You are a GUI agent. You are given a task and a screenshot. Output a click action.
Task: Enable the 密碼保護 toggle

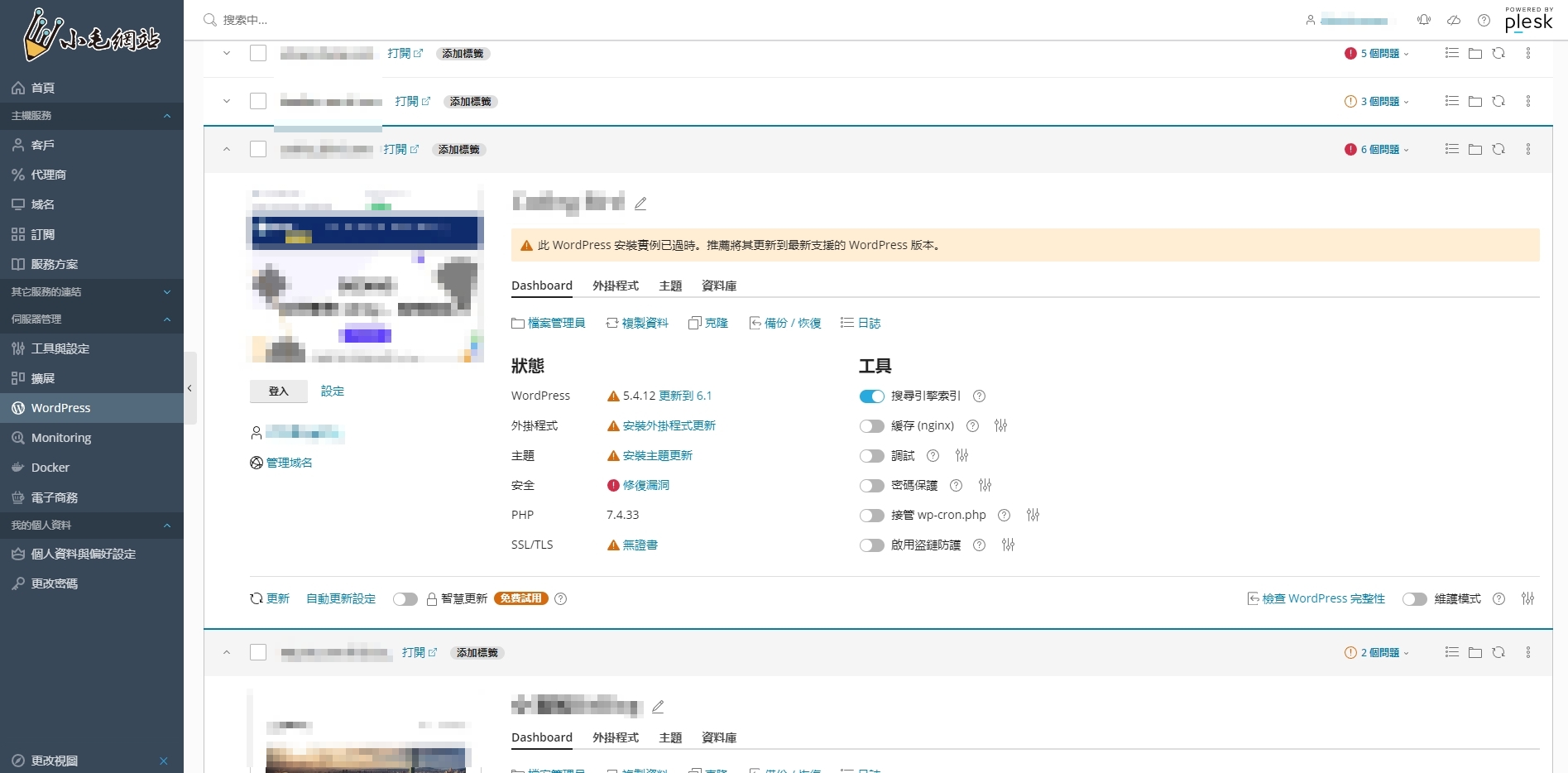pyautogui.click(x=871, y=486)
